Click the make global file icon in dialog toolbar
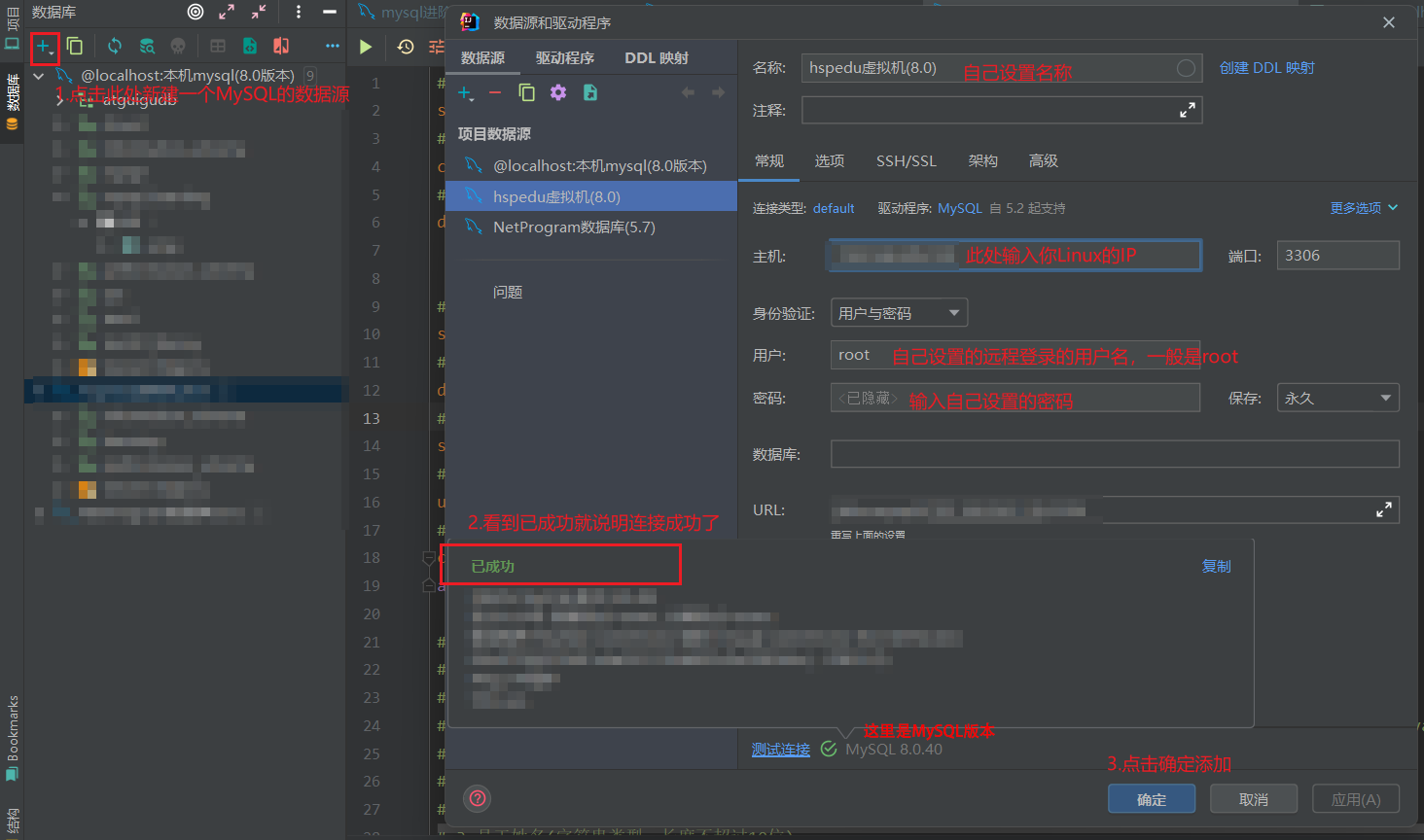 tap(590, 92)
